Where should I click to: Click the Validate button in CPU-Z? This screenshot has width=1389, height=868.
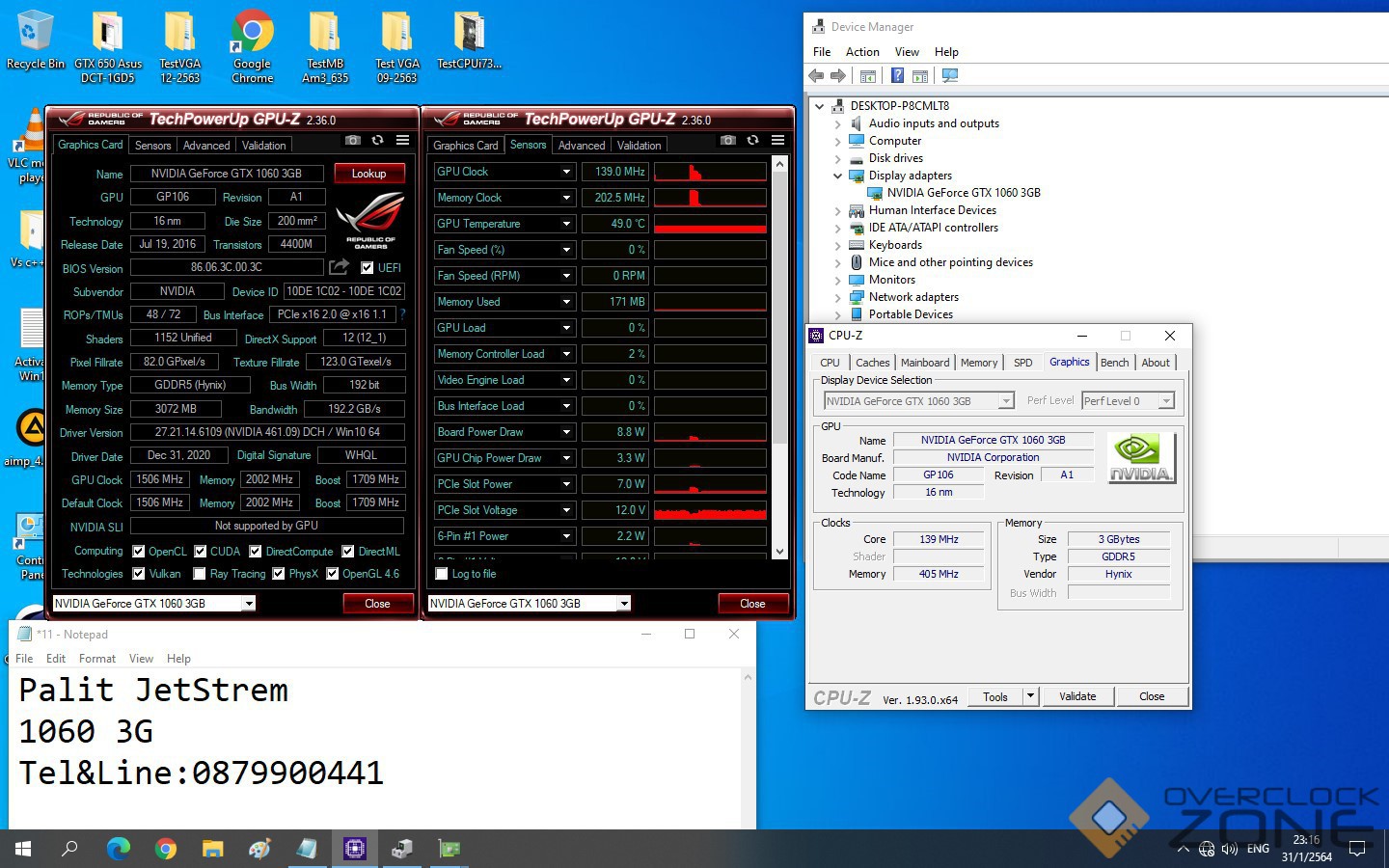pyautogui.click(x=1076, y=696)
